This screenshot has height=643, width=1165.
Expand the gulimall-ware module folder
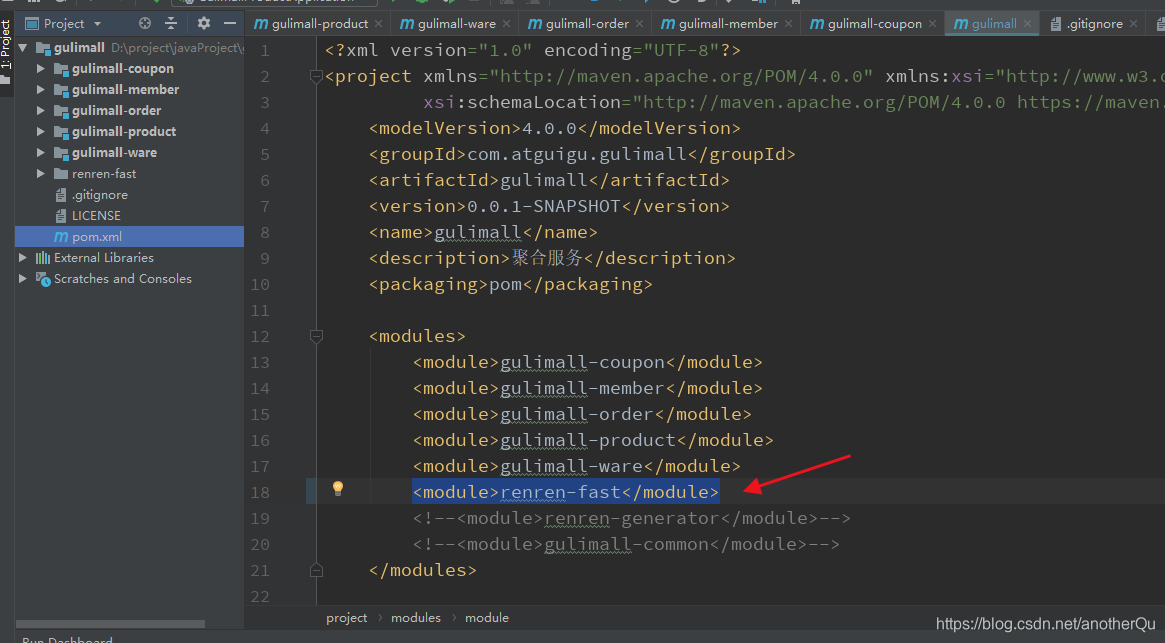tap(41, 152)
